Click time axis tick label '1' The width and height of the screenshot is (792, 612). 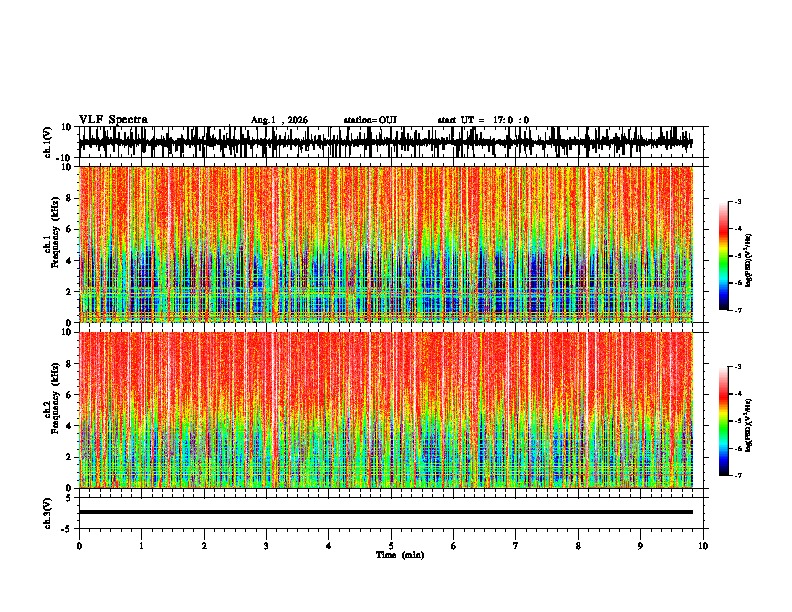point(141,546)
